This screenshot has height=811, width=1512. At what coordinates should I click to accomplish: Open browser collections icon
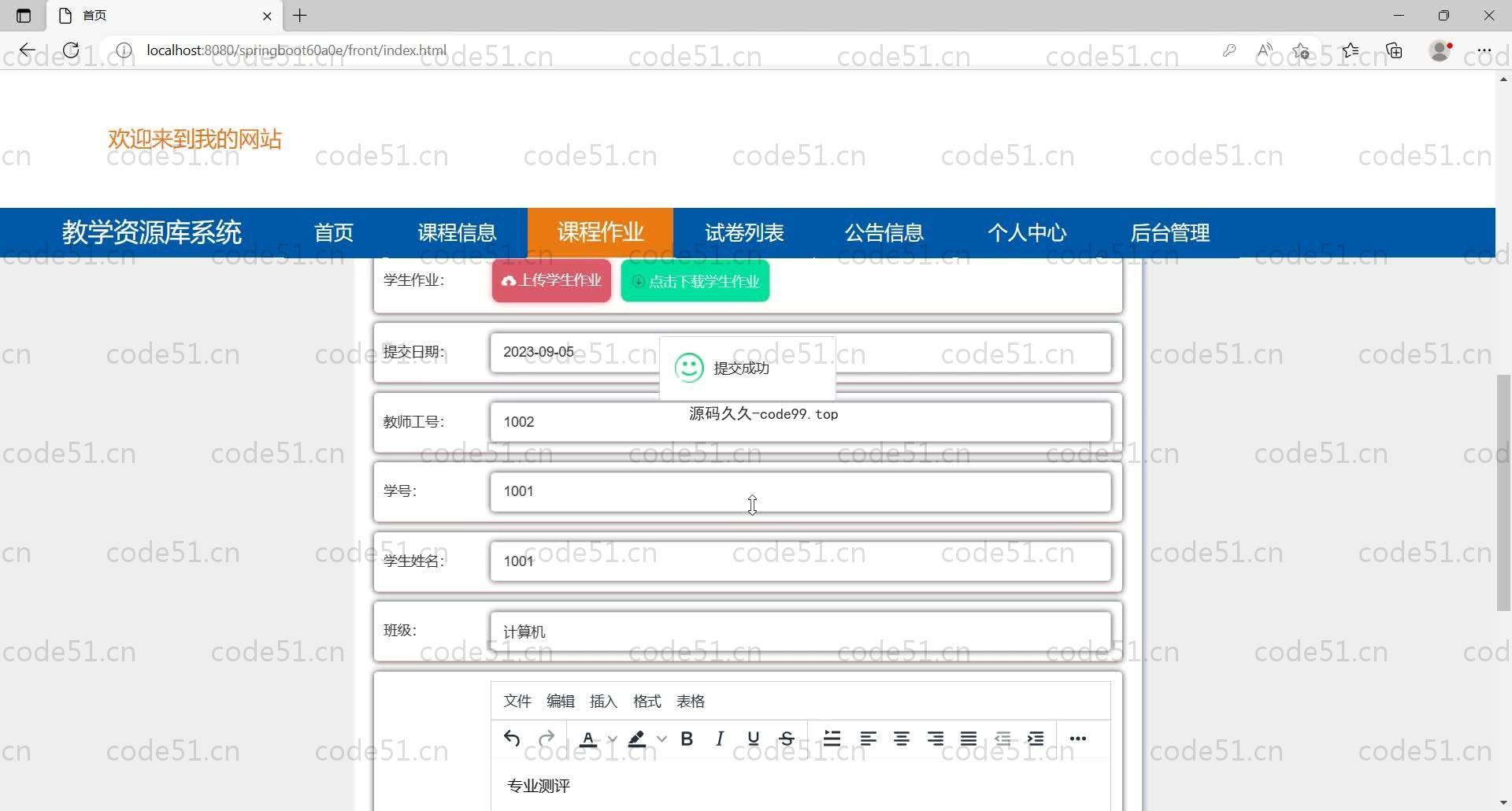click(x=1395, y=50)
